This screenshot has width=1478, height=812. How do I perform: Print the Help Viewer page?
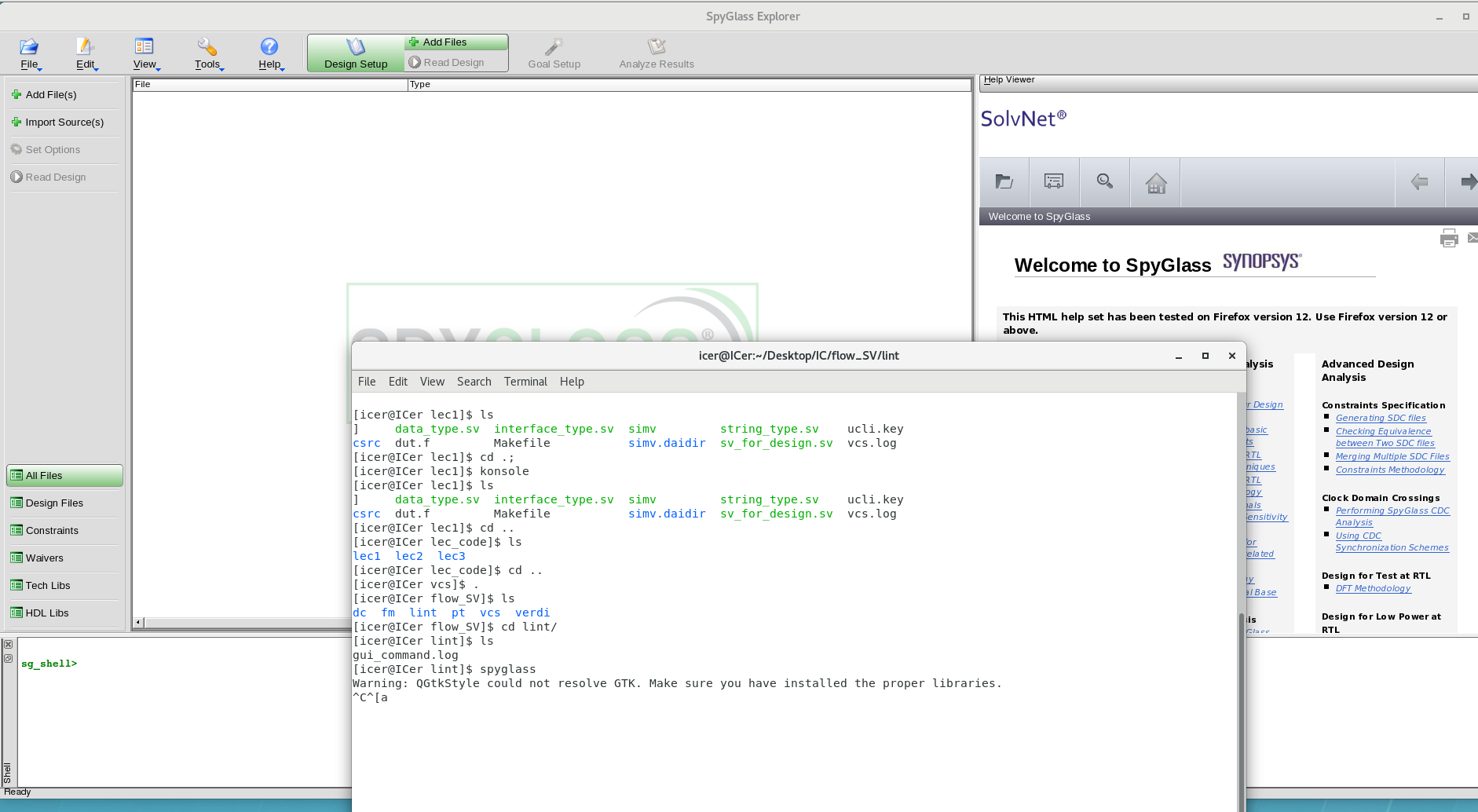[1449, 238]
